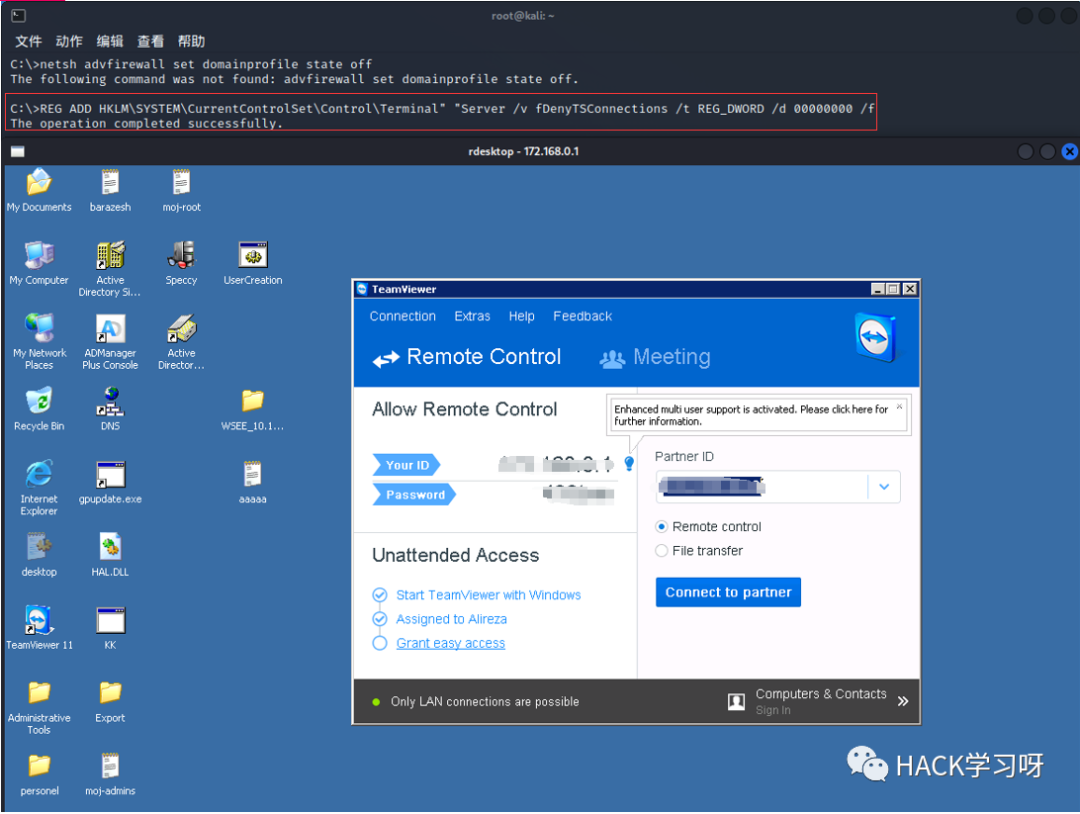
Task: Click TeamViewer logo in header
Action: click(875, 337)
